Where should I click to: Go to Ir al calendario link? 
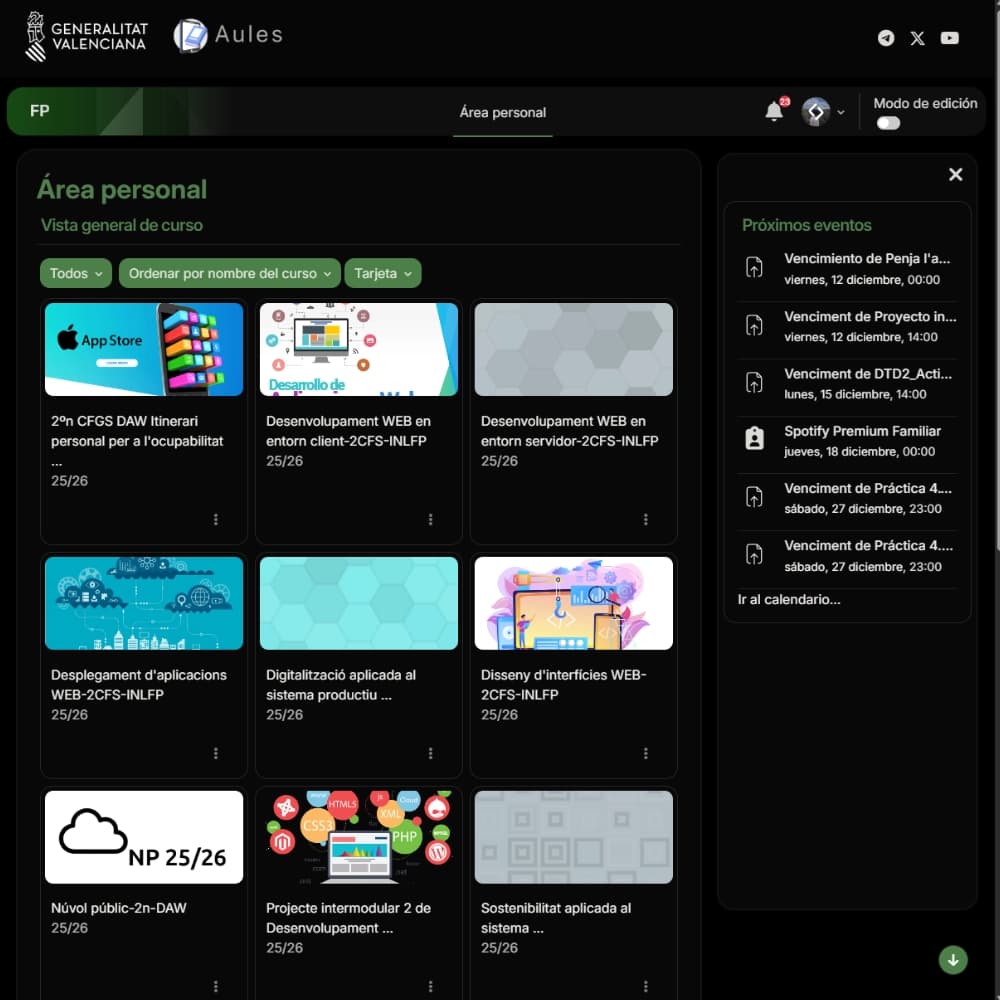tap(789, 600)
